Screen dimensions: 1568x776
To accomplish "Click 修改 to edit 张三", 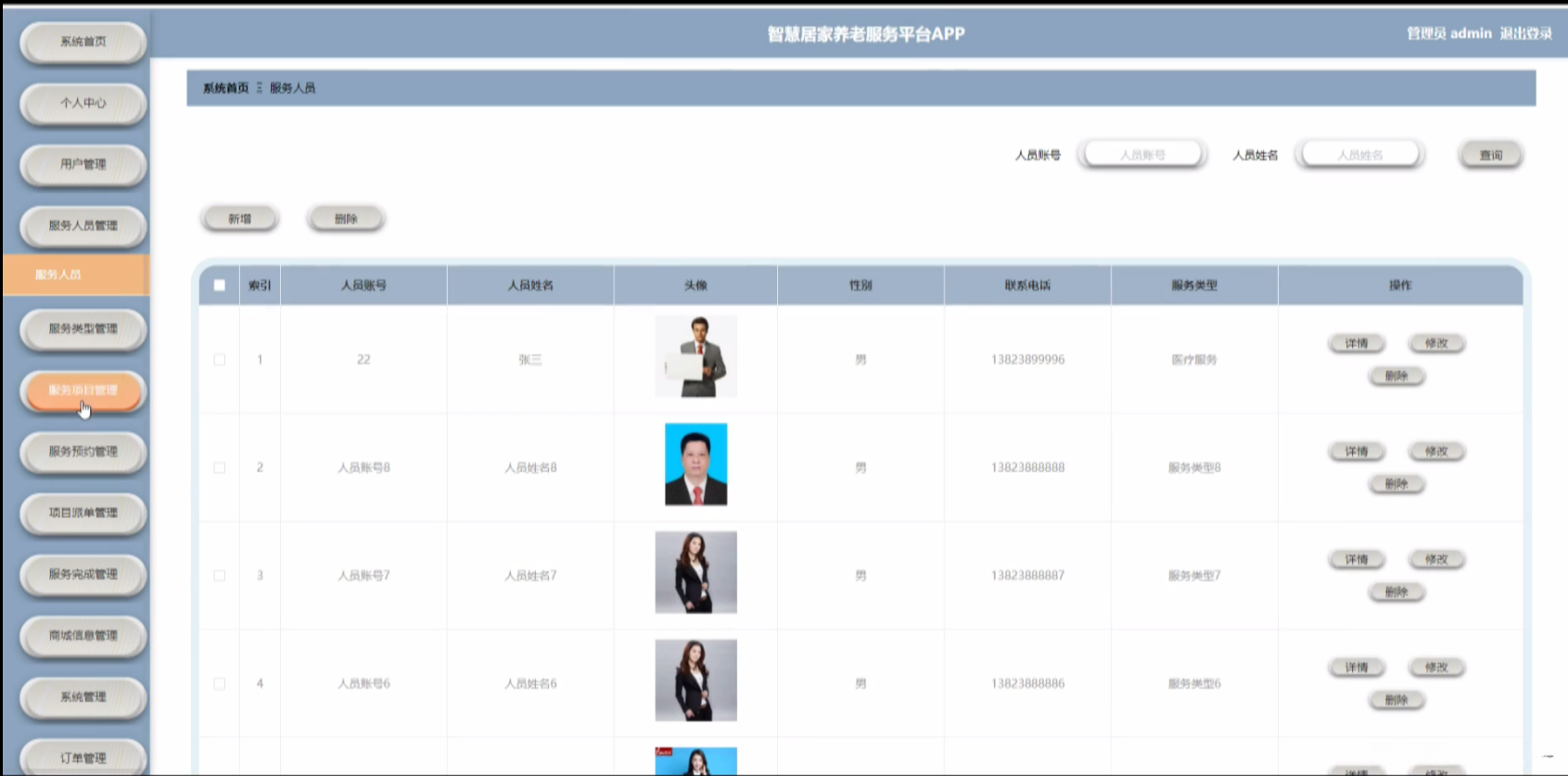I will click(1436, 344).
